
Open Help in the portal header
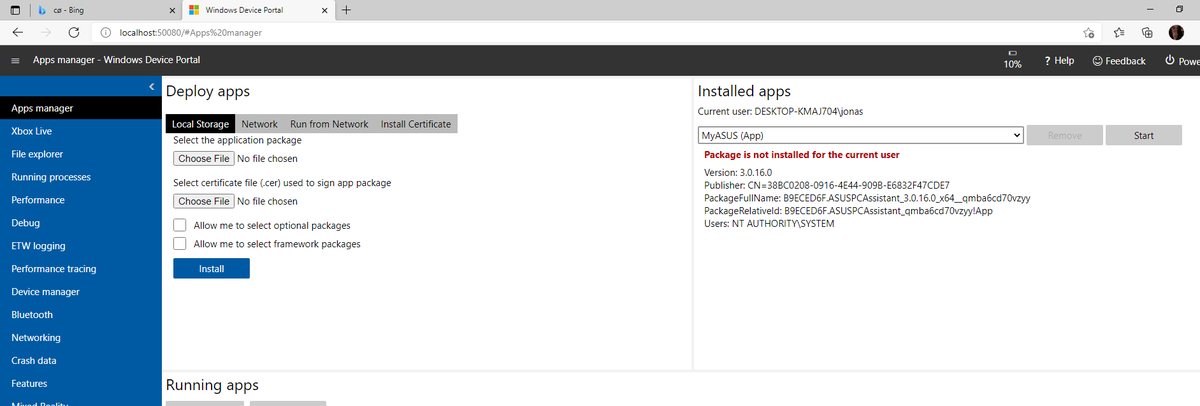pos(1058,61)
